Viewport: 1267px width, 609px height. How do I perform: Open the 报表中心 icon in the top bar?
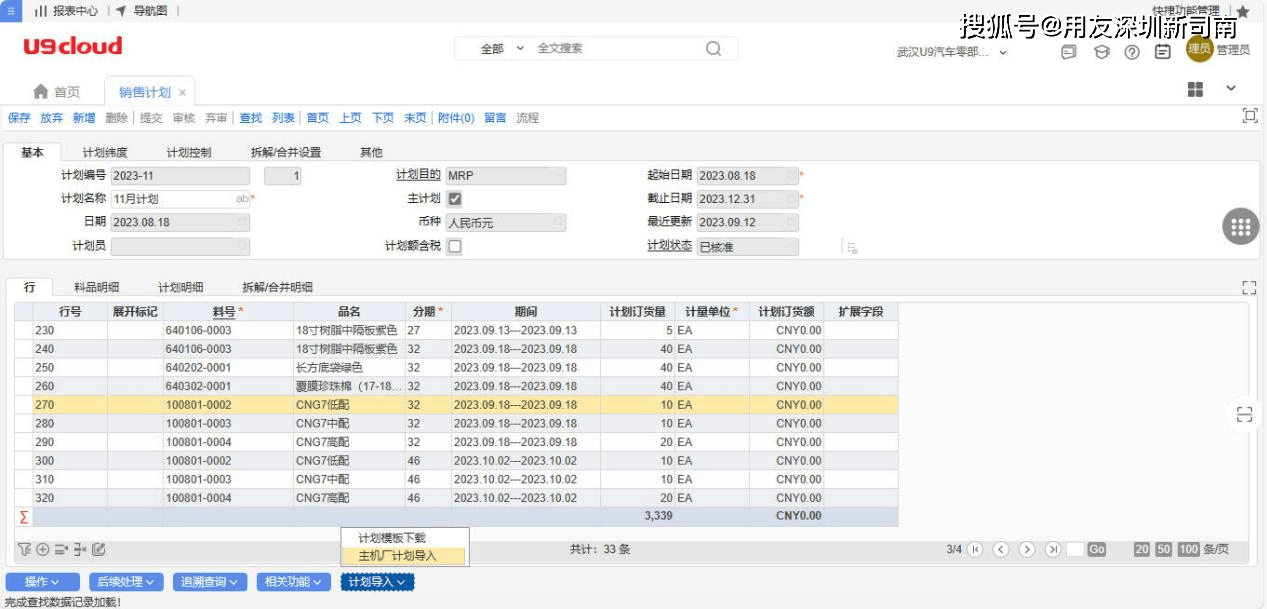tap(39, 11)
